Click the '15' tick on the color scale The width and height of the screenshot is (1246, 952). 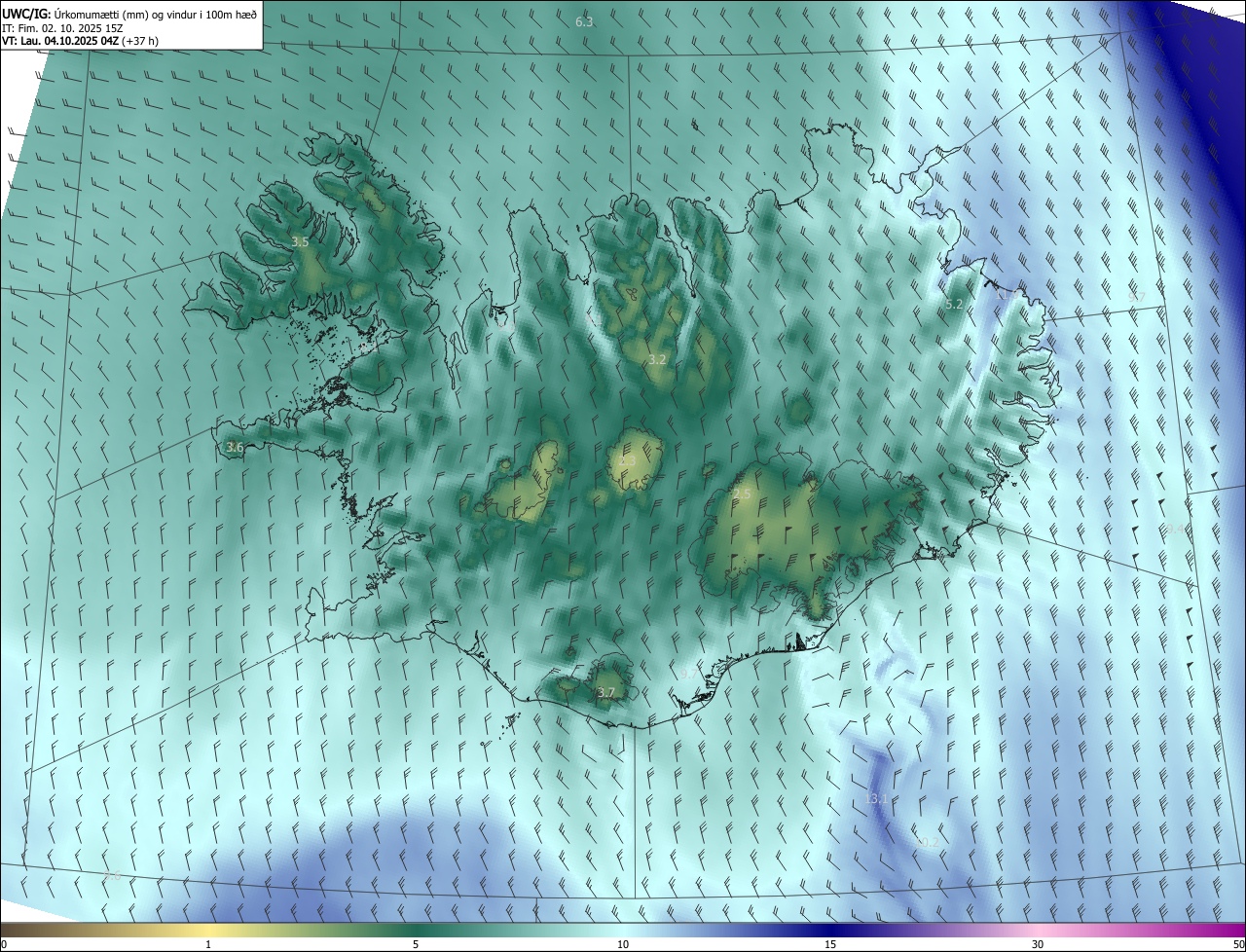830,944
